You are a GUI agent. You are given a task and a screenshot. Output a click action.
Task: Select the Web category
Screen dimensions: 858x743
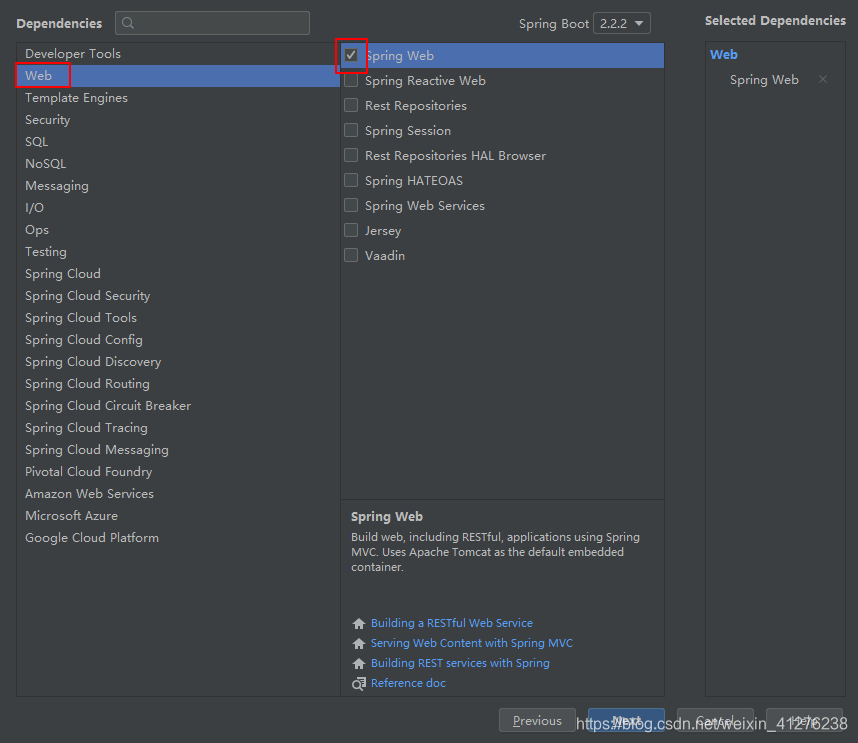178,76
